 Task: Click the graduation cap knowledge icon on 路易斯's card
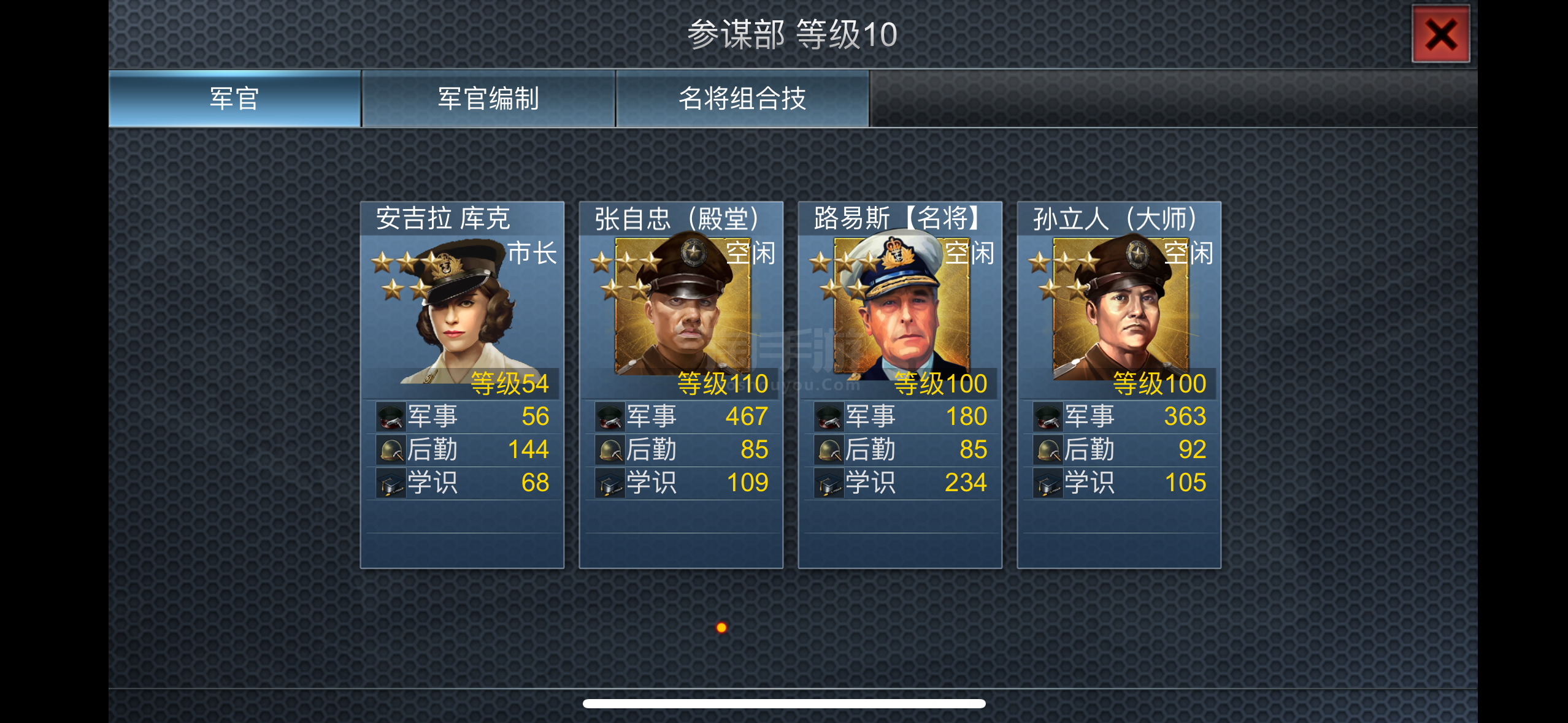829,483
